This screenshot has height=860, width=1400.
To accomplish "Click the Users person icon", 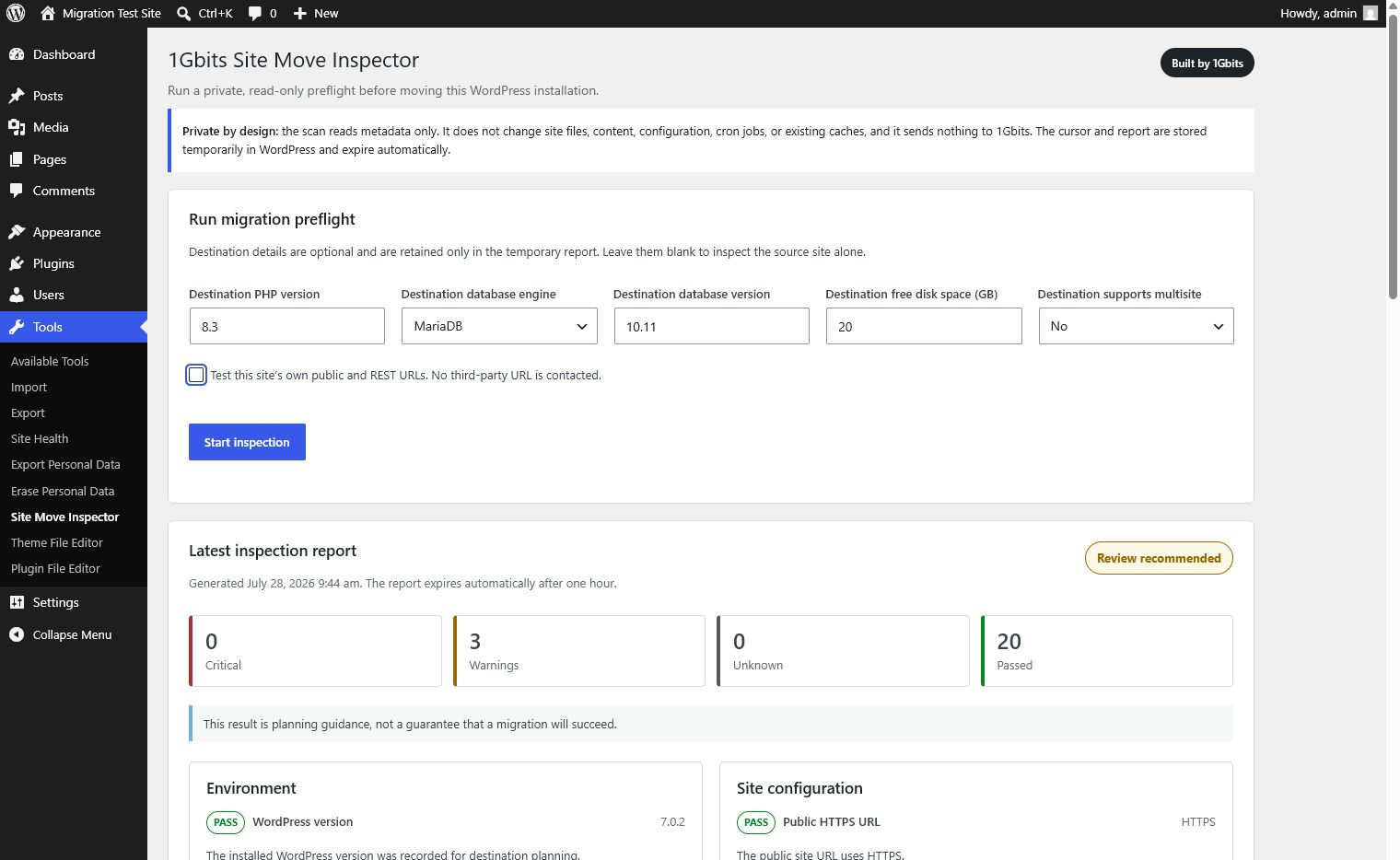I will [17, 295].
